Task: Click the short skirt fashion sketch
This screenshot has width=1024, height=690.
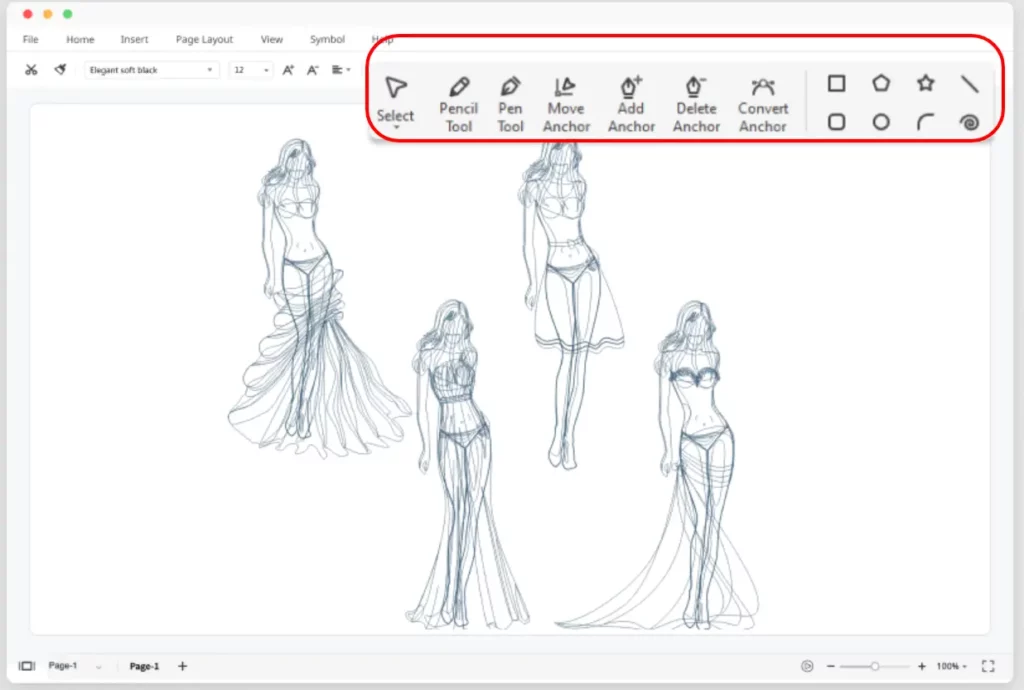Action: tap(569, 304)
